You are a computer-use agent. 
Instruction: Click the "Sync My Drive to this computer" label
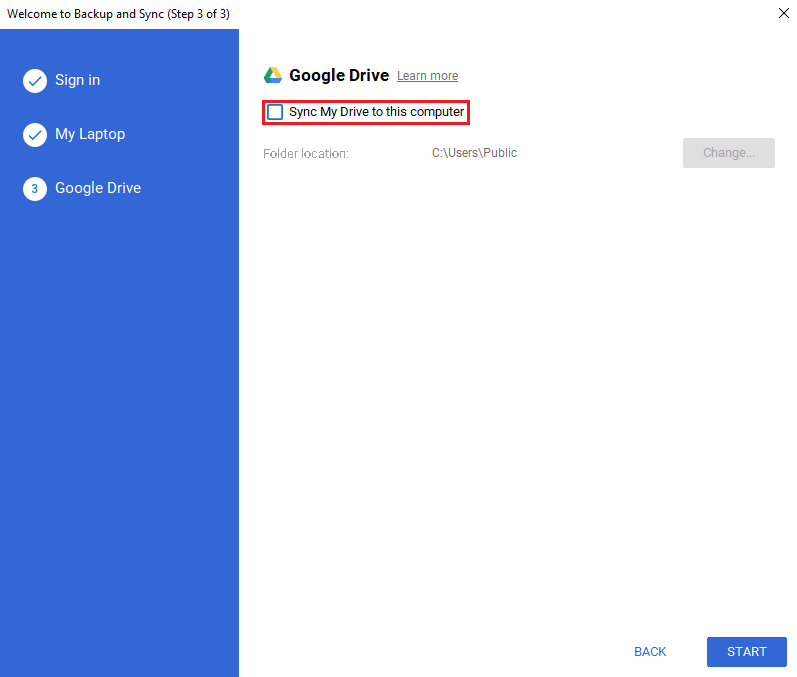click(x=376, y=112)
